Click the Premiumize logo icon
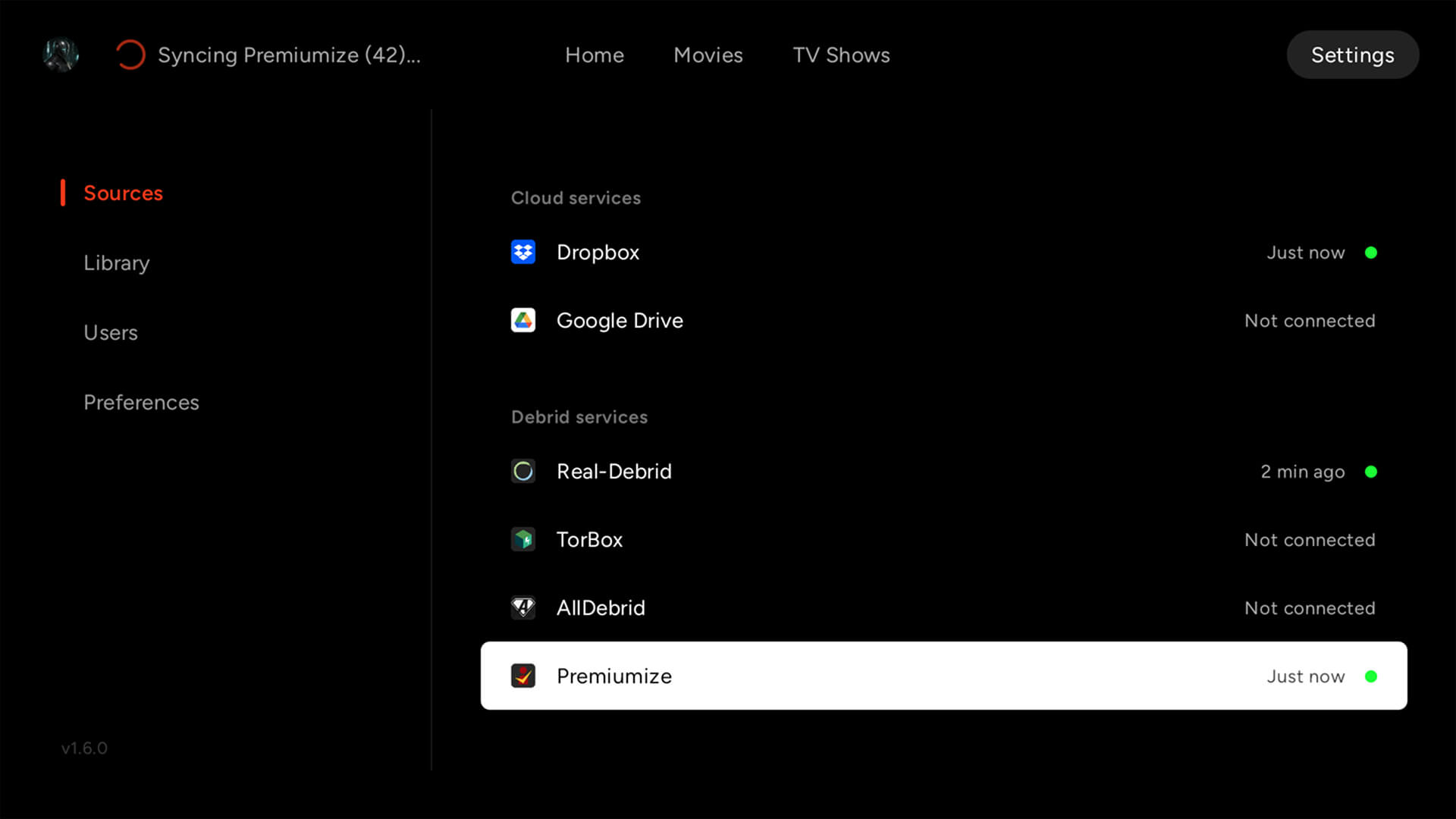The image size is (1456, 819). [x=523, y=676]
